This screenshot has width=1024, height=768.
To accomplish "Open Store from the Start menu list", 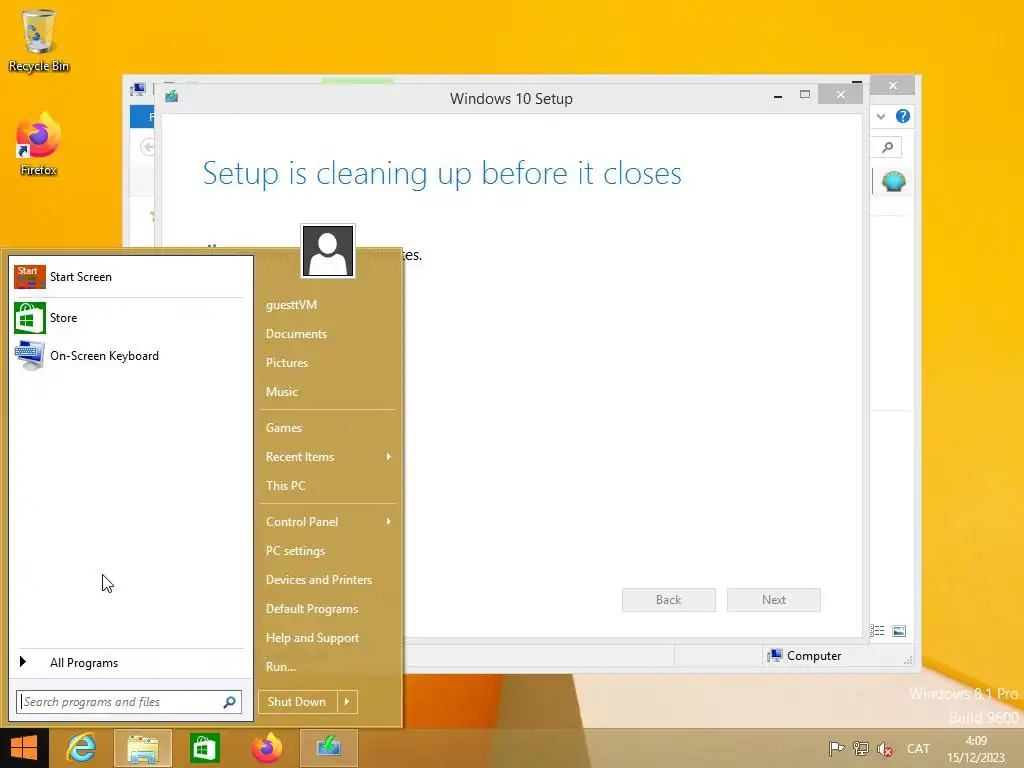I will [129, 318].
